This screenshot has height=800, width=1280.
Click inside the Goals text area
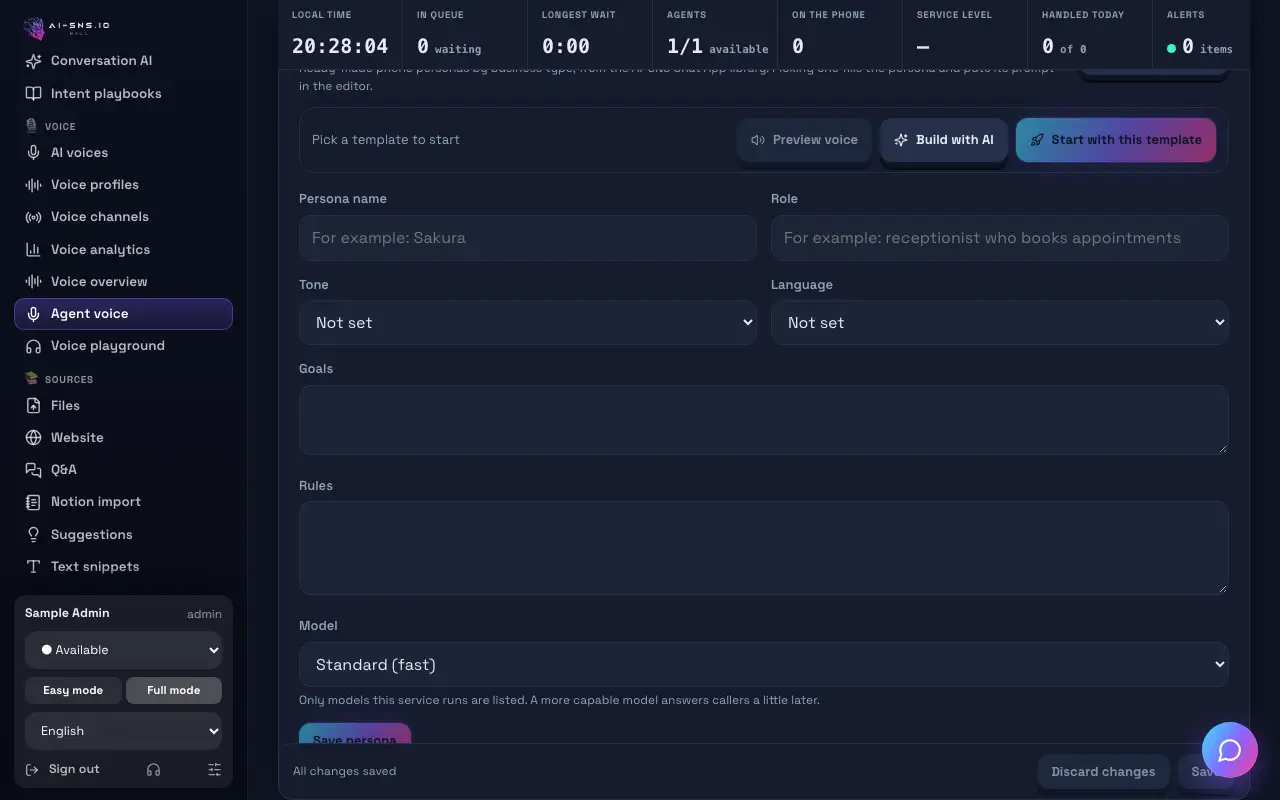pos(763,419)
